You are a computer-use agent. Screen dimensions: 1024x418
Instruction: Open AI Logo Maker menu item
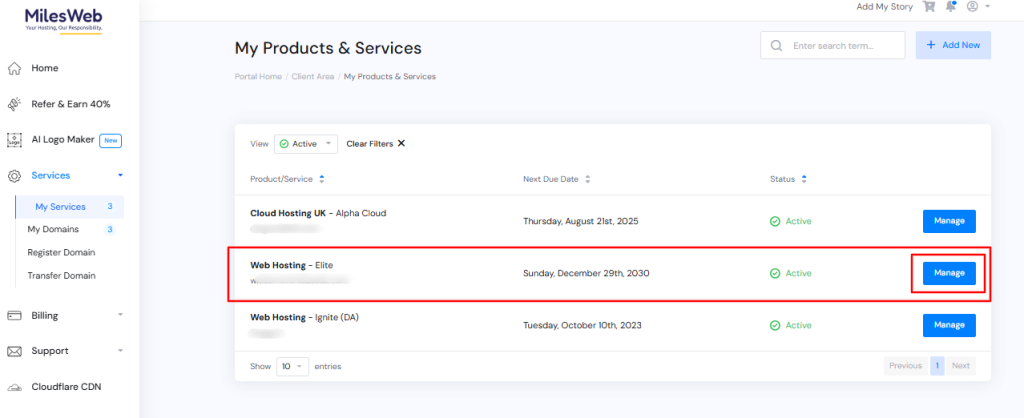[63, 140]
